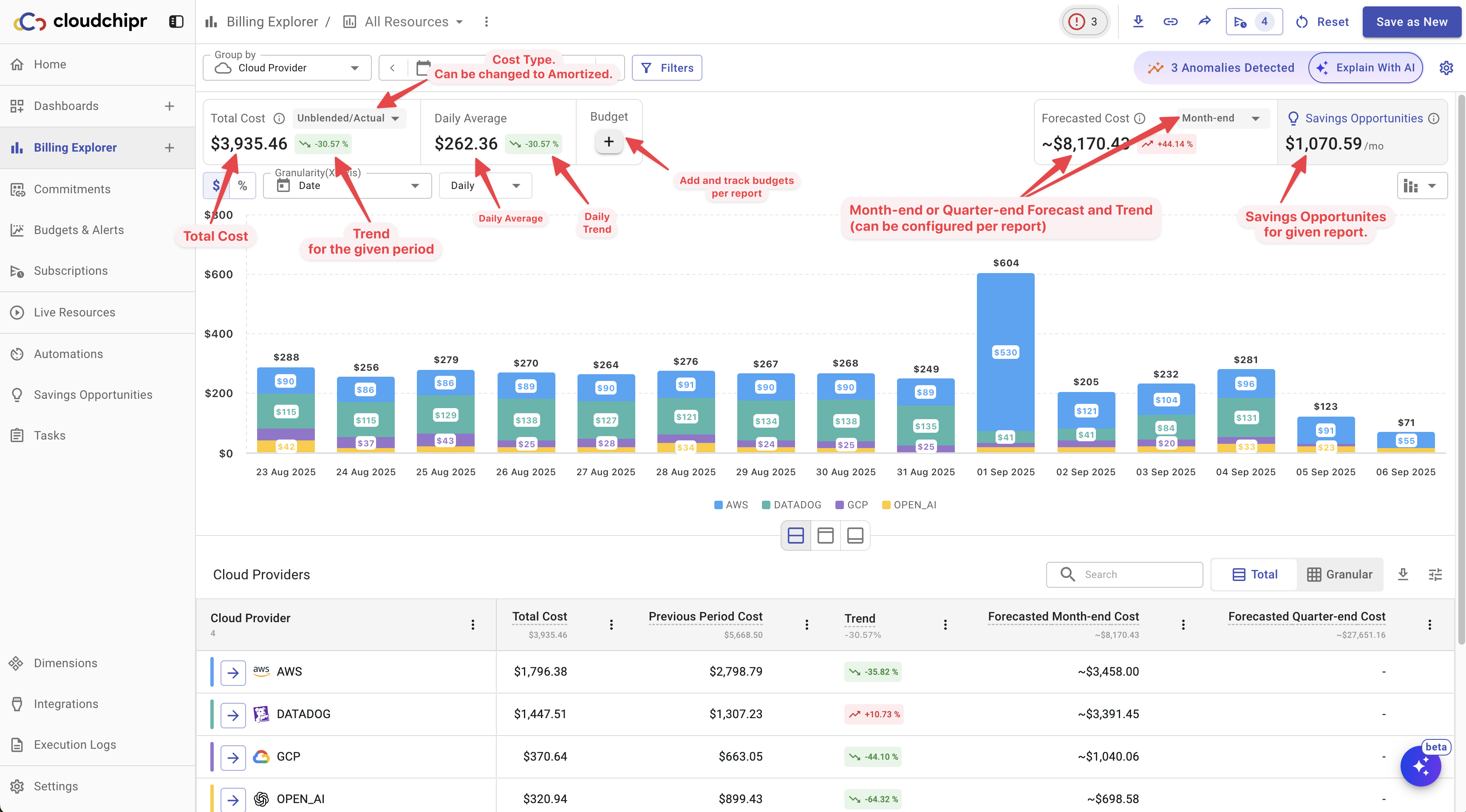Open the Granularity Date dropdown
Screen dimensions: 1466x812
347,185
